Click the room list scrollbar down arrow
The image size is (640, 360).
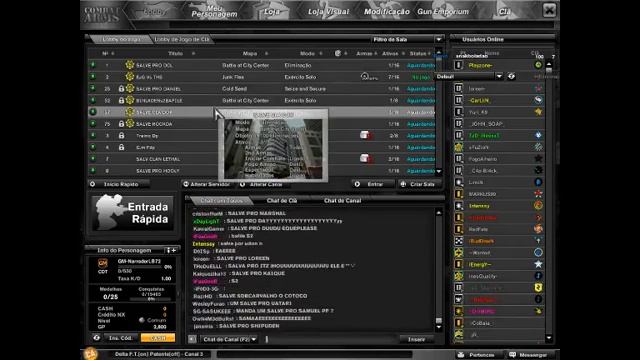click(439, 171)
